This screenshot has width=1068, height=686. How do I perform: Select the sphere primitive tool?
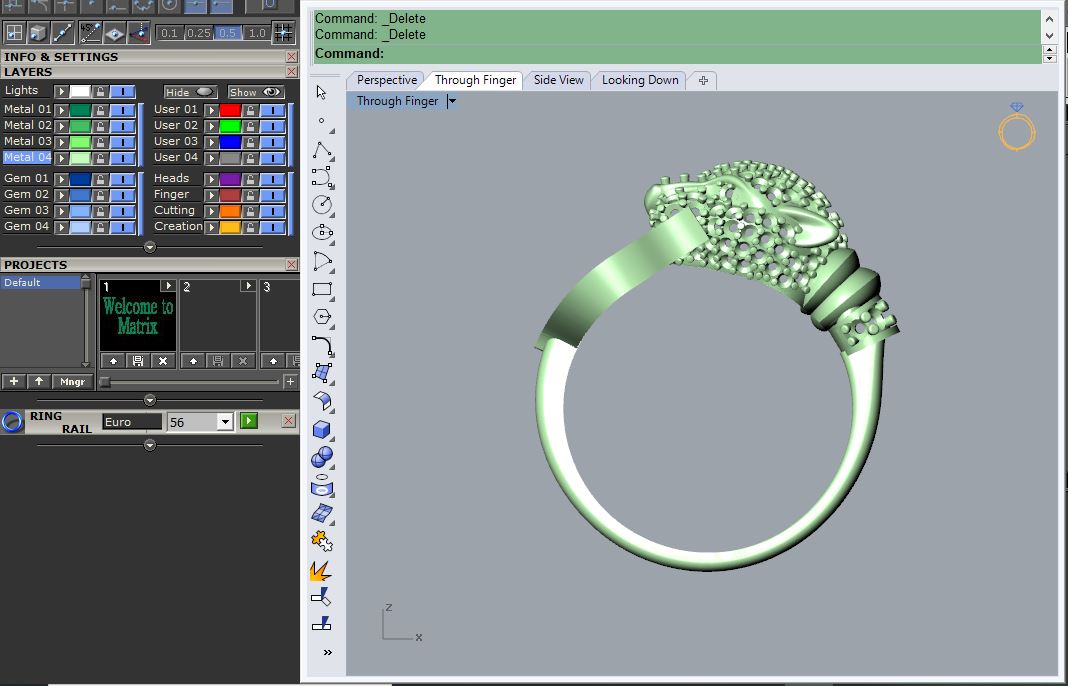pyautogui.click(x=321, y=457)
